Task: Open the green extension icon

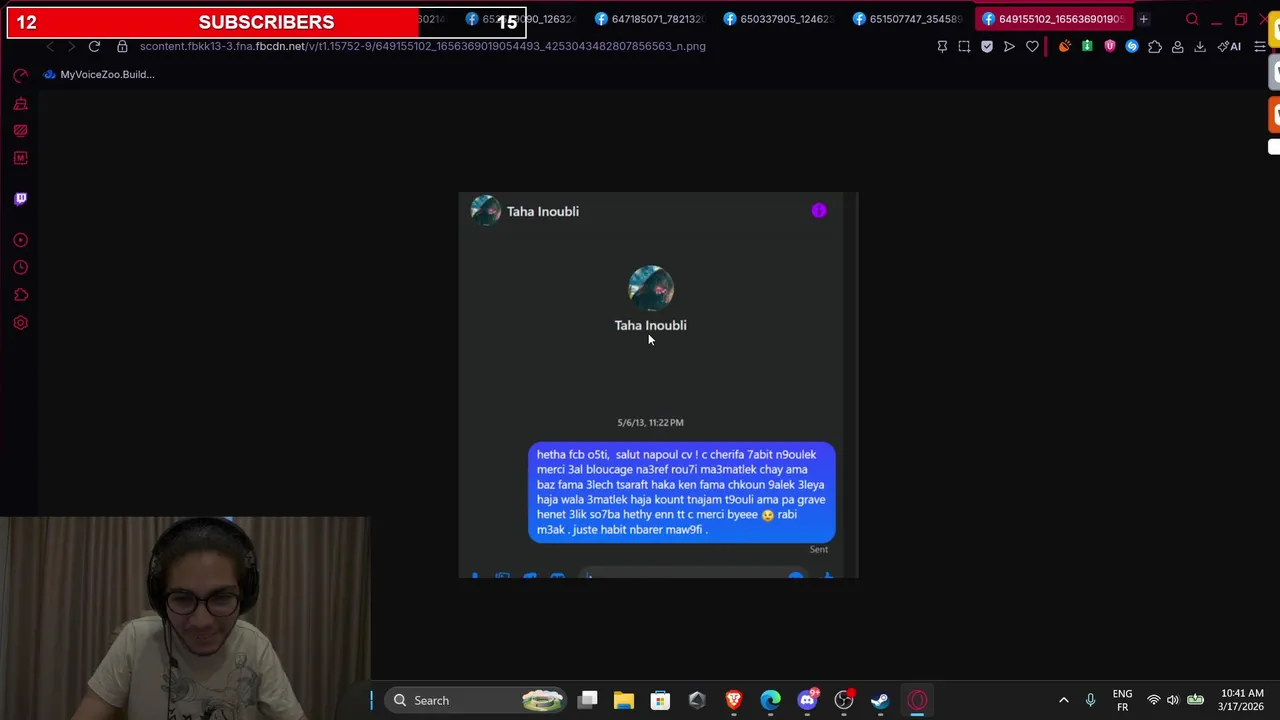Action: pyautogui.click(x=1087, y=46)
